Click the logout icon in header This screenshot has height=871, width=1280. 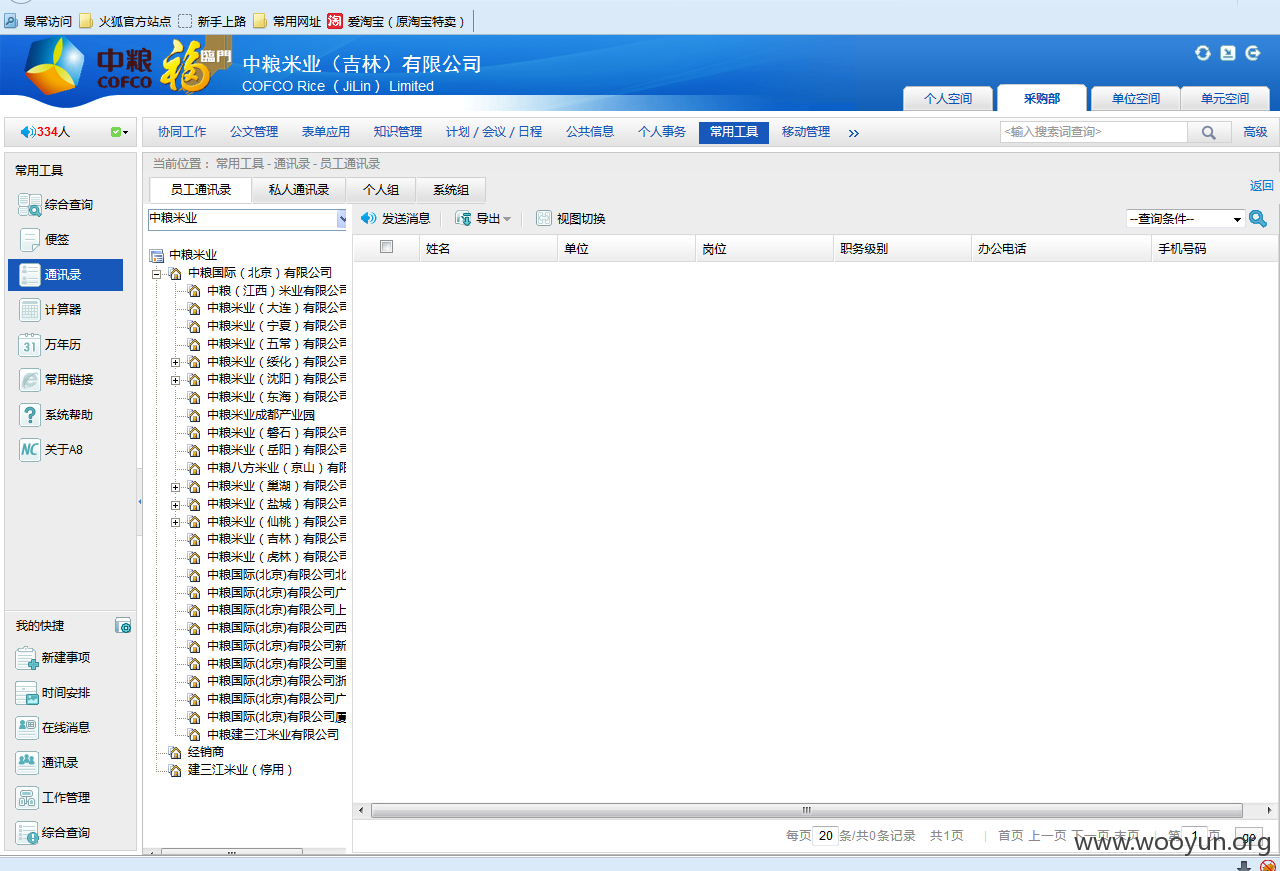click(1253, 53)
